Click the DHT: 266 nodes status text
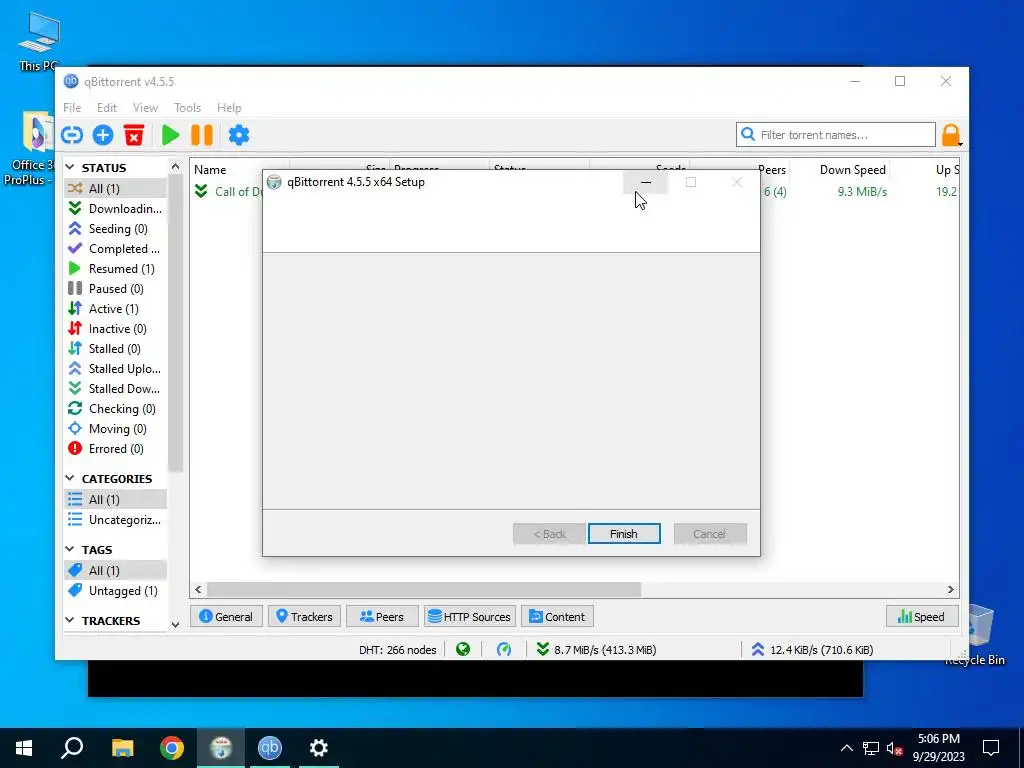1024x768 pixels. [x=397, y=650]
